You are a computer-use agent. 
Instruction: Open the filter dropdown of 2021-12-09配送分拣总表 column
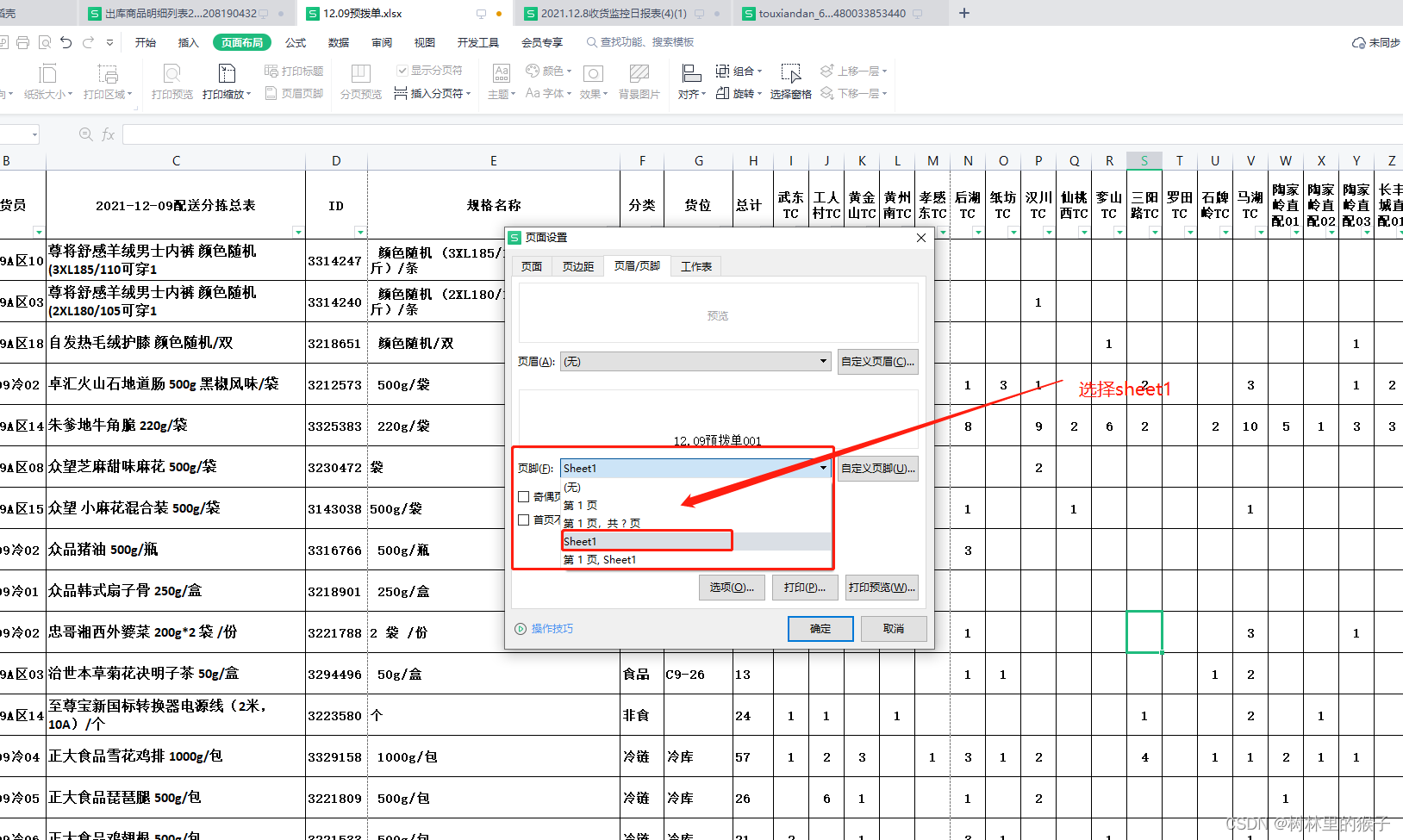tap(298, 232)
